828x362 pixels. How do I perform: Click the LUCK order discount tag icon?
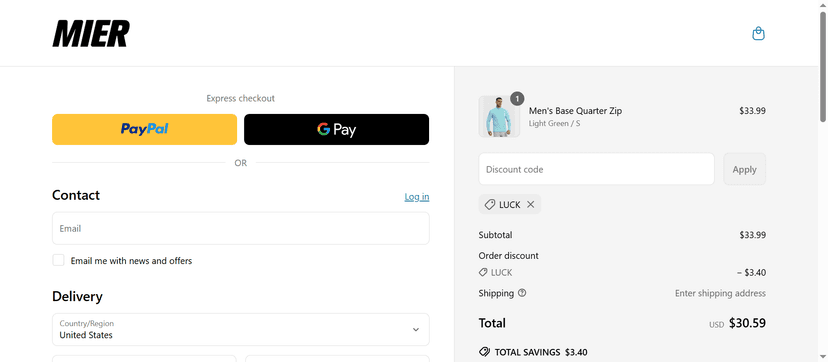[483, 273]
